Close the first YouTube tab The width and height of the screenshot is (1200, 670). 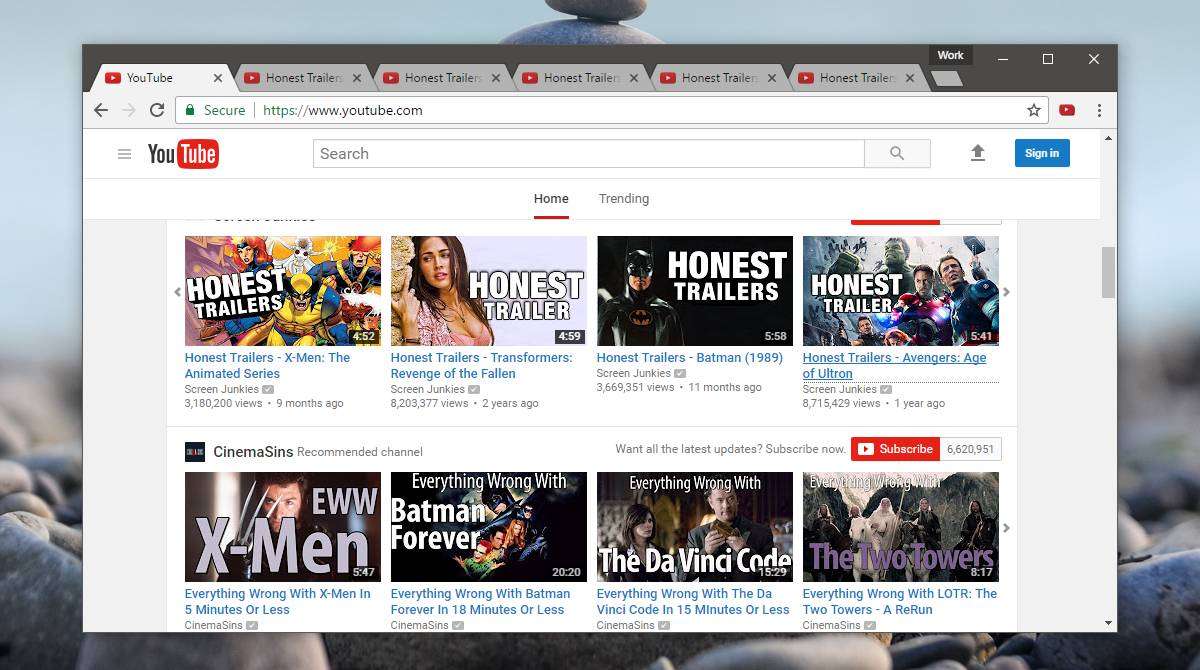[x=218, y=78]
